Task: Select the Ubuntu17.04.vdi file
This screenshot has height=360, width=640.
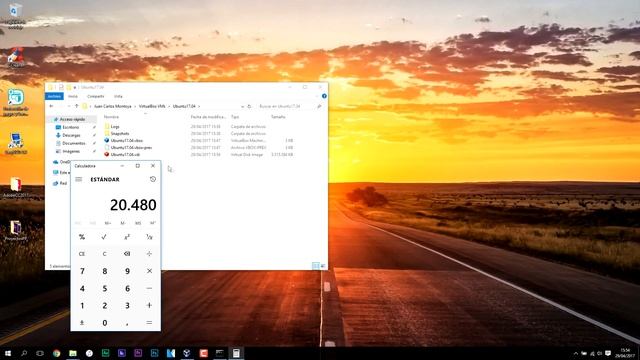Action: coord(125,155)
